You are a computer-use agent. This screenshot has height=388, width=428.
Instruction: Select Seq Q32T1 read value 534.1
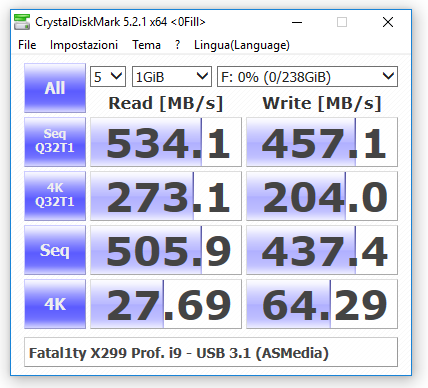point(166,142)
